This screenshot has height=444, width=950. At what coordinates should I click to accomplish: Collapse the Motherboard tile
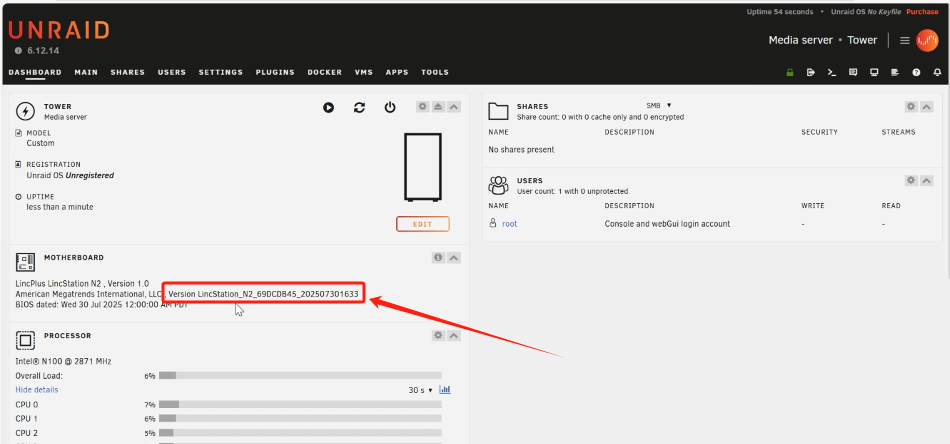click(454, 257)
